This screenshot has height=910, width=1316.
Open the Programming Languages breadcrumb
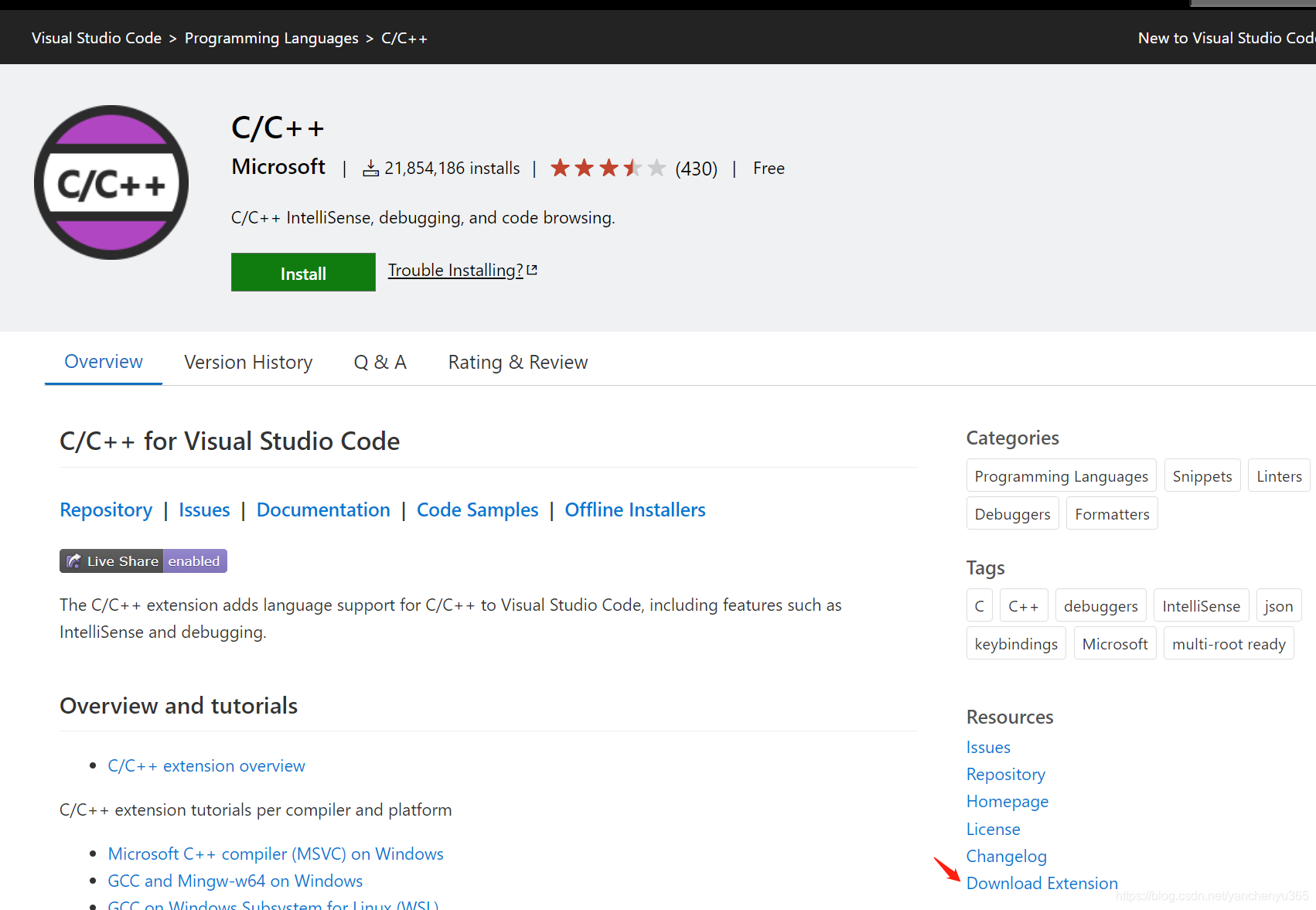click(x=271, y=38)
